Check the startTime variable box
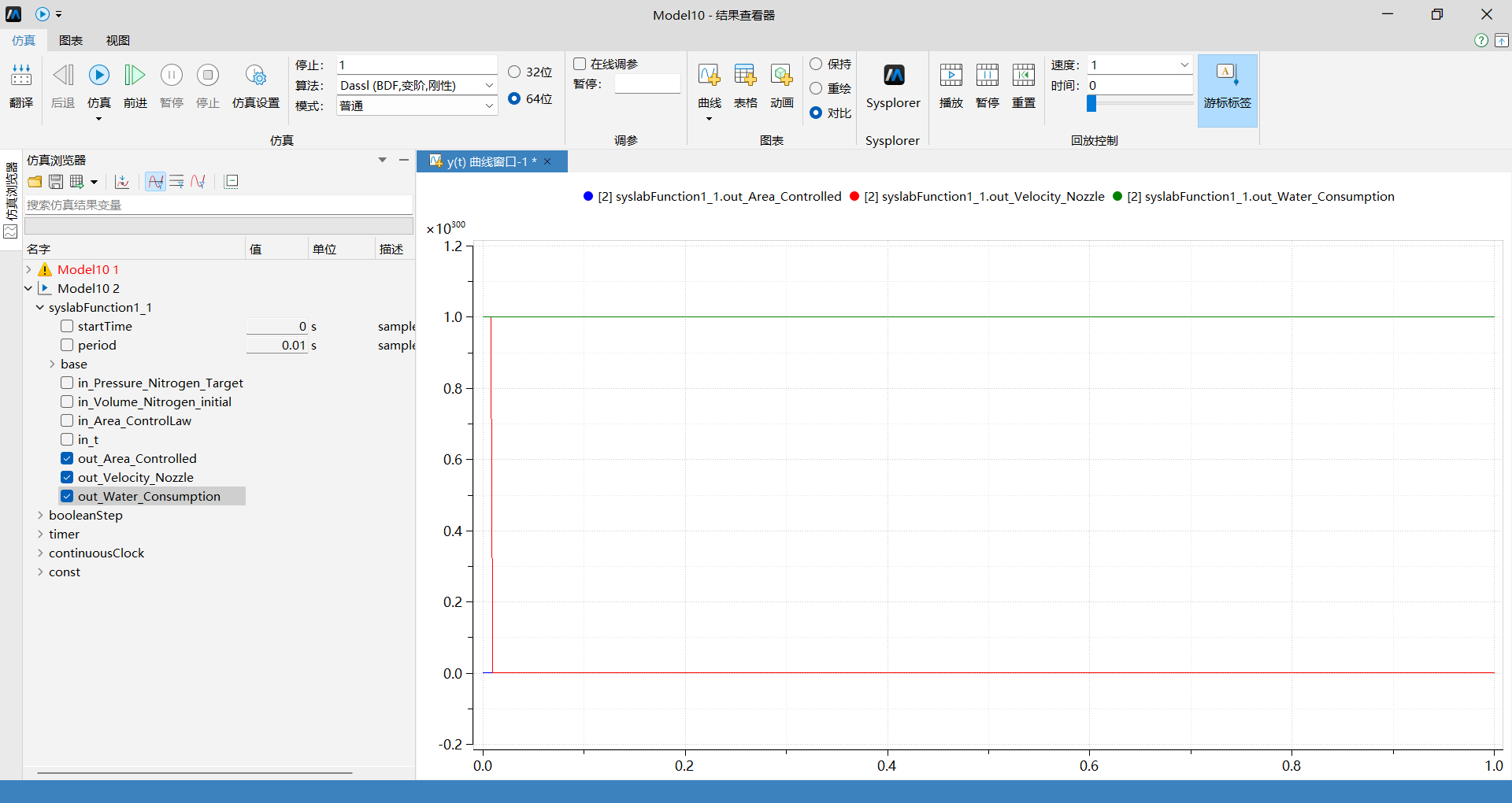This screenshot has height=803, width=1512. [x=67, y=326]
